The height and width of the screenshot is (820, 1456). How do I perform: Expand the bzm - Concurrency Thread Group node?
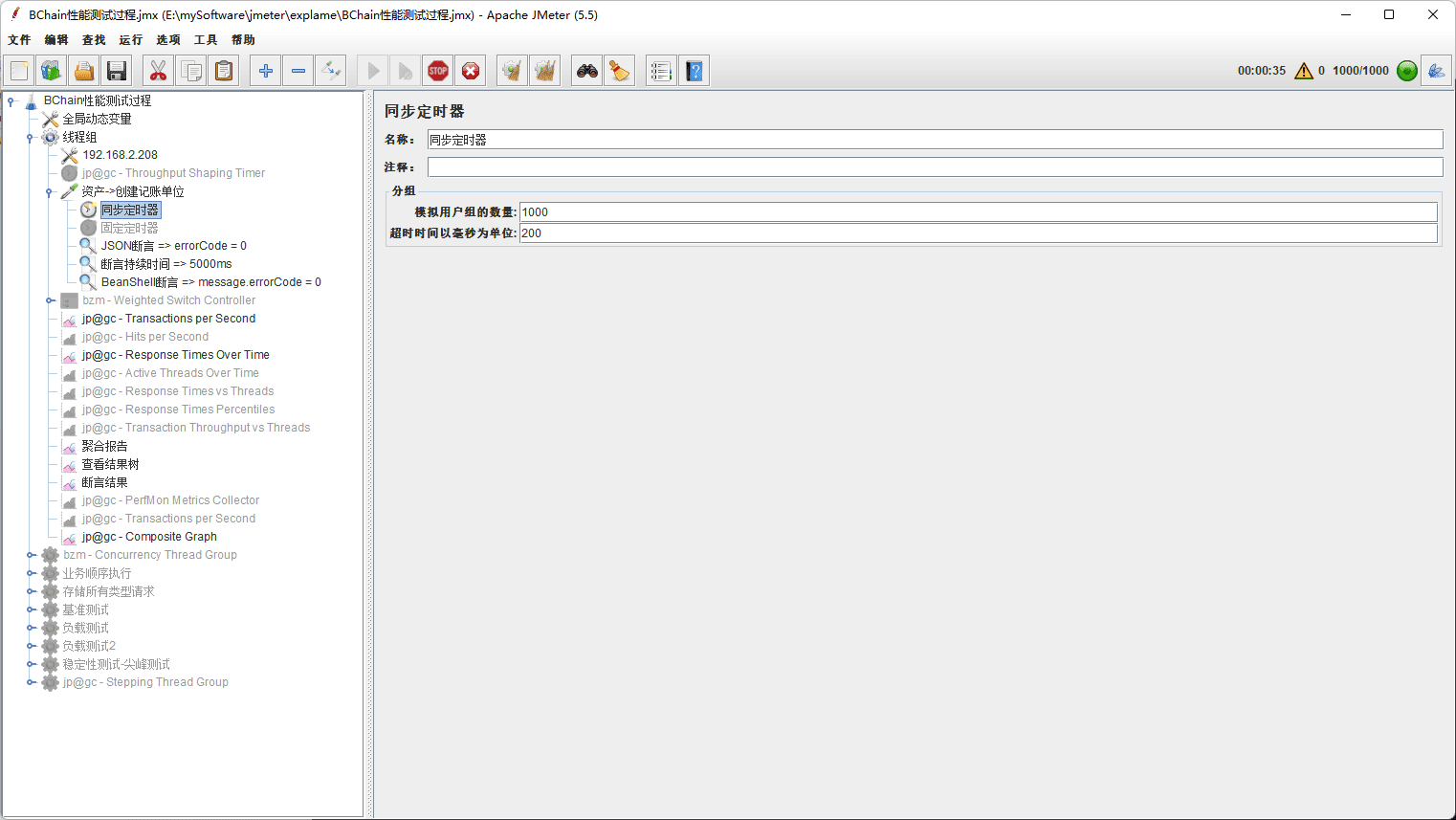pos(31,555)
